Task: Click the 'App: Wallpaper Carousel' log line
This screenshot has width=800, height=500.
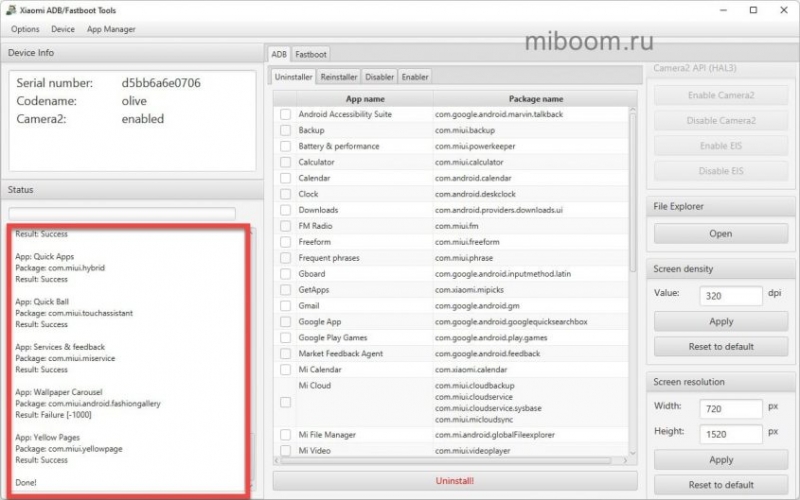Action: click(59, 392)
